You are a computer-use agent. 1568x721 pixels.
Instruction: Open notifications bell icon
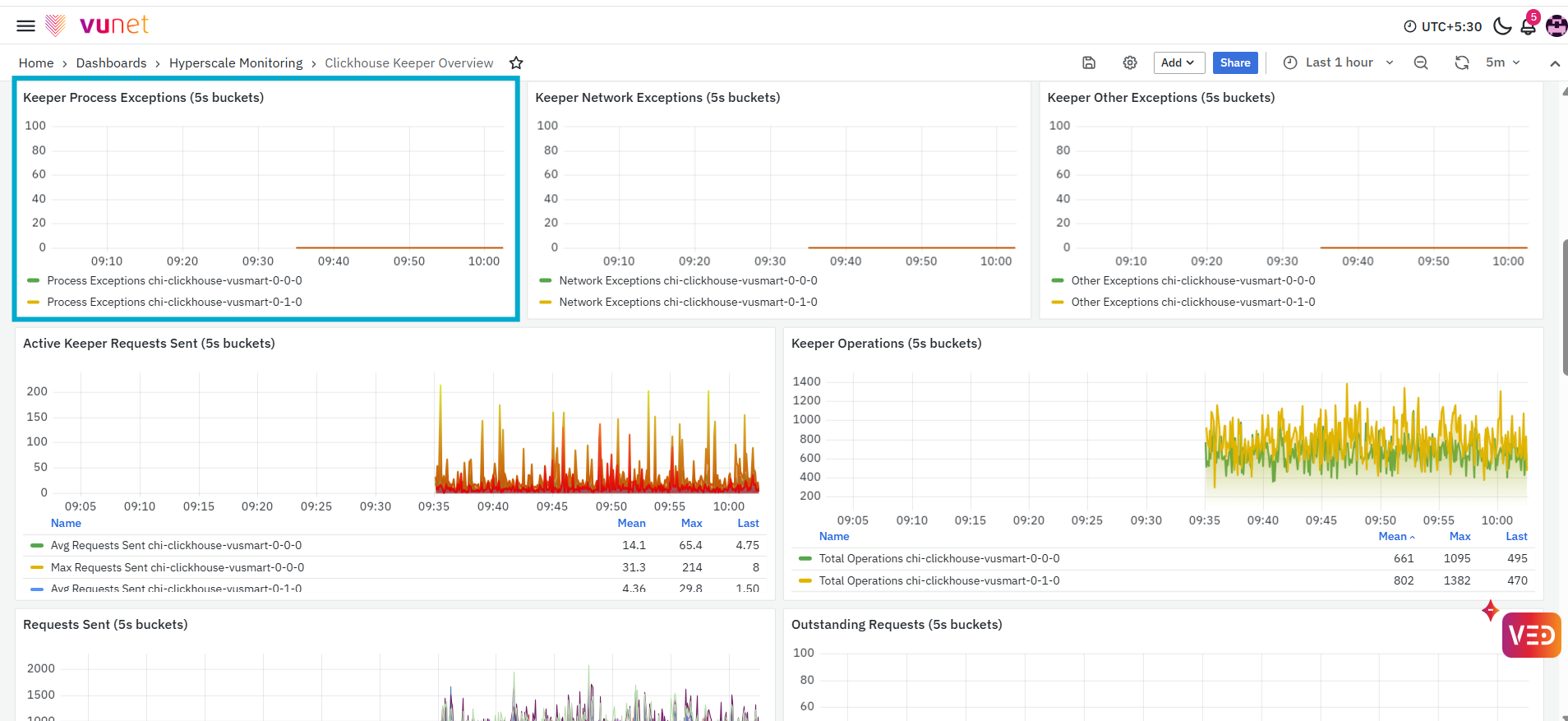[x=1528, y=26]
